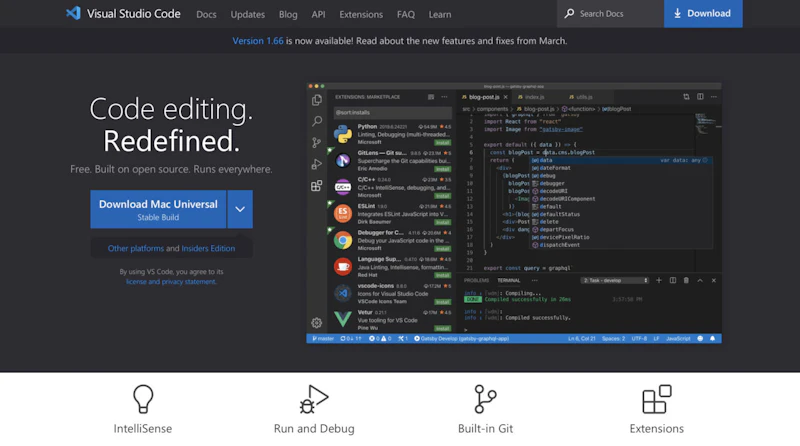Kill the terminal with the trash icon
The height and width of the screenshot is (446, 800).
[x=686, y=280]
